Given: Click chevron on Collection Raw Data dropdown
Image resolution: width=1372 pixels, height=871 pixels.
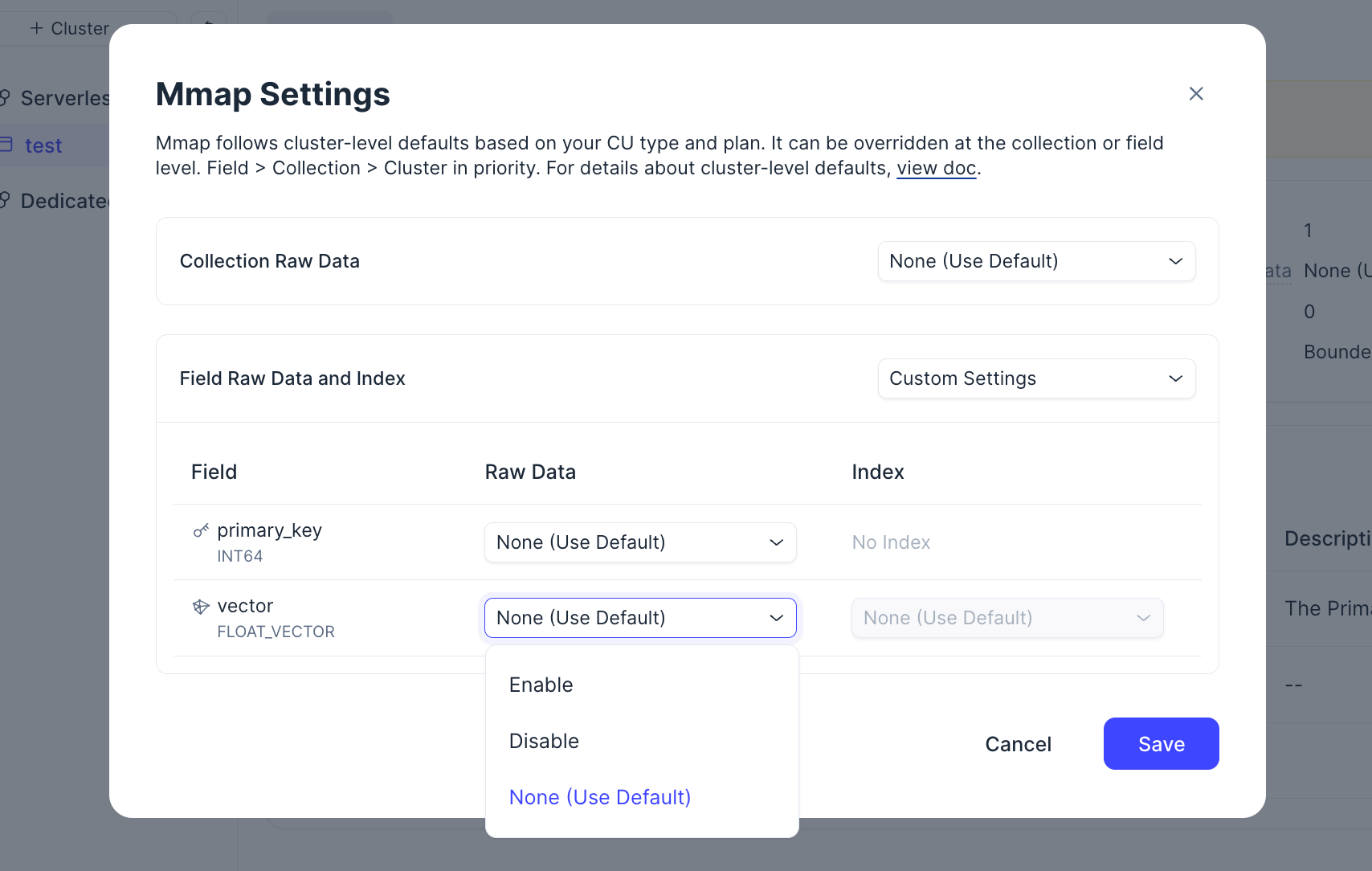Looking at the screenshot, I should 1175,261.
